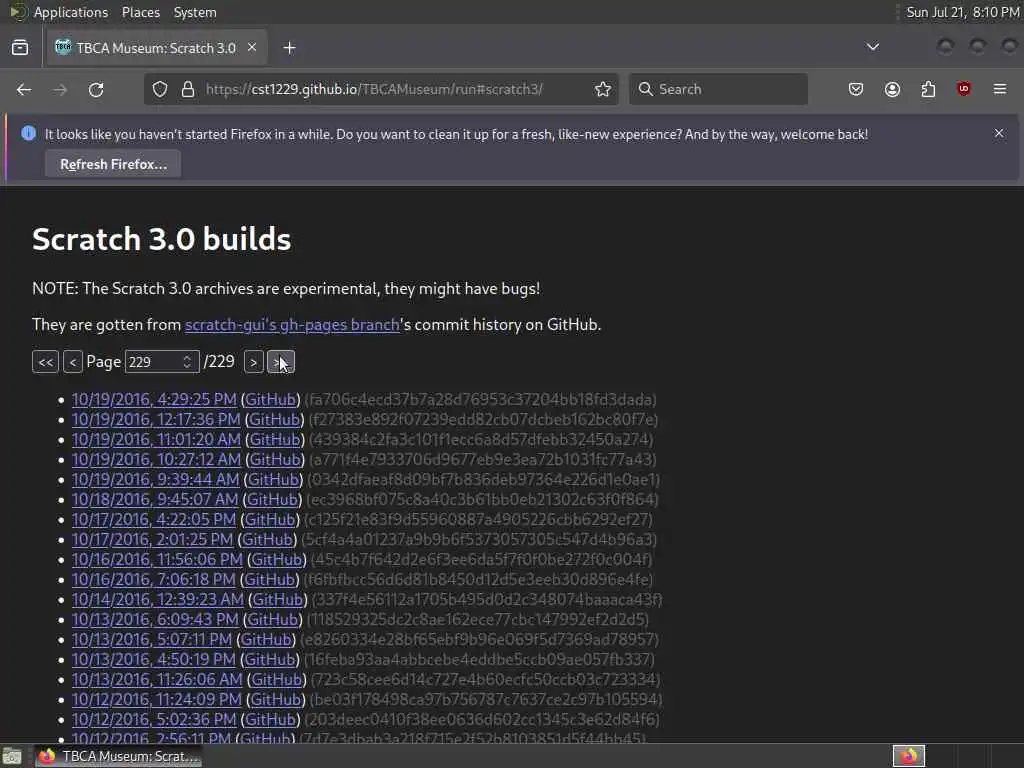Open the 10/13/2016, 4:50:19 PM build
This screenshot has width=1024, height=768.
(153, 660)
